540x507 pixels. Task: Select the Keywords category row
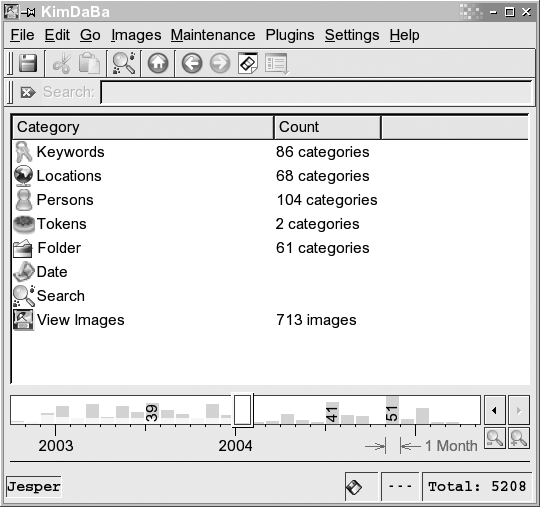(270, 152)
